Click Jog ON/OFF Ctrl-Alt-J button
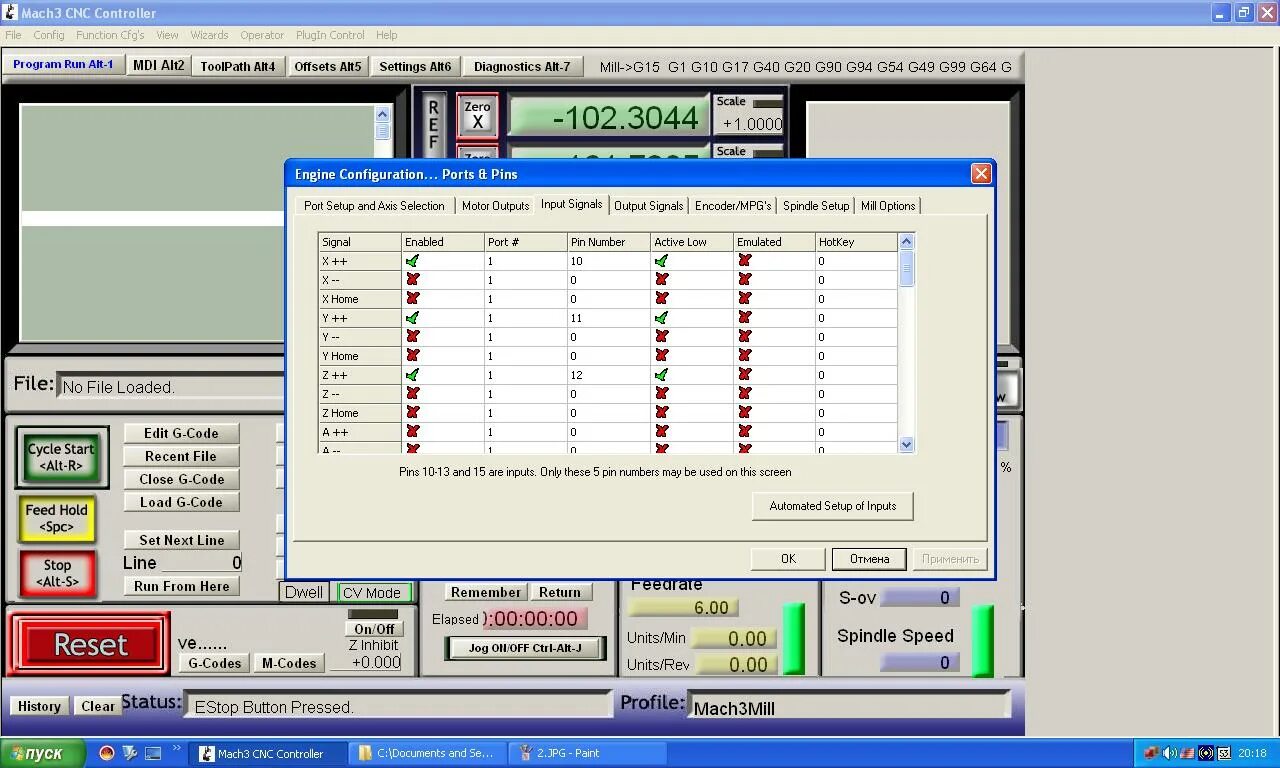 [x=525, y=648]
